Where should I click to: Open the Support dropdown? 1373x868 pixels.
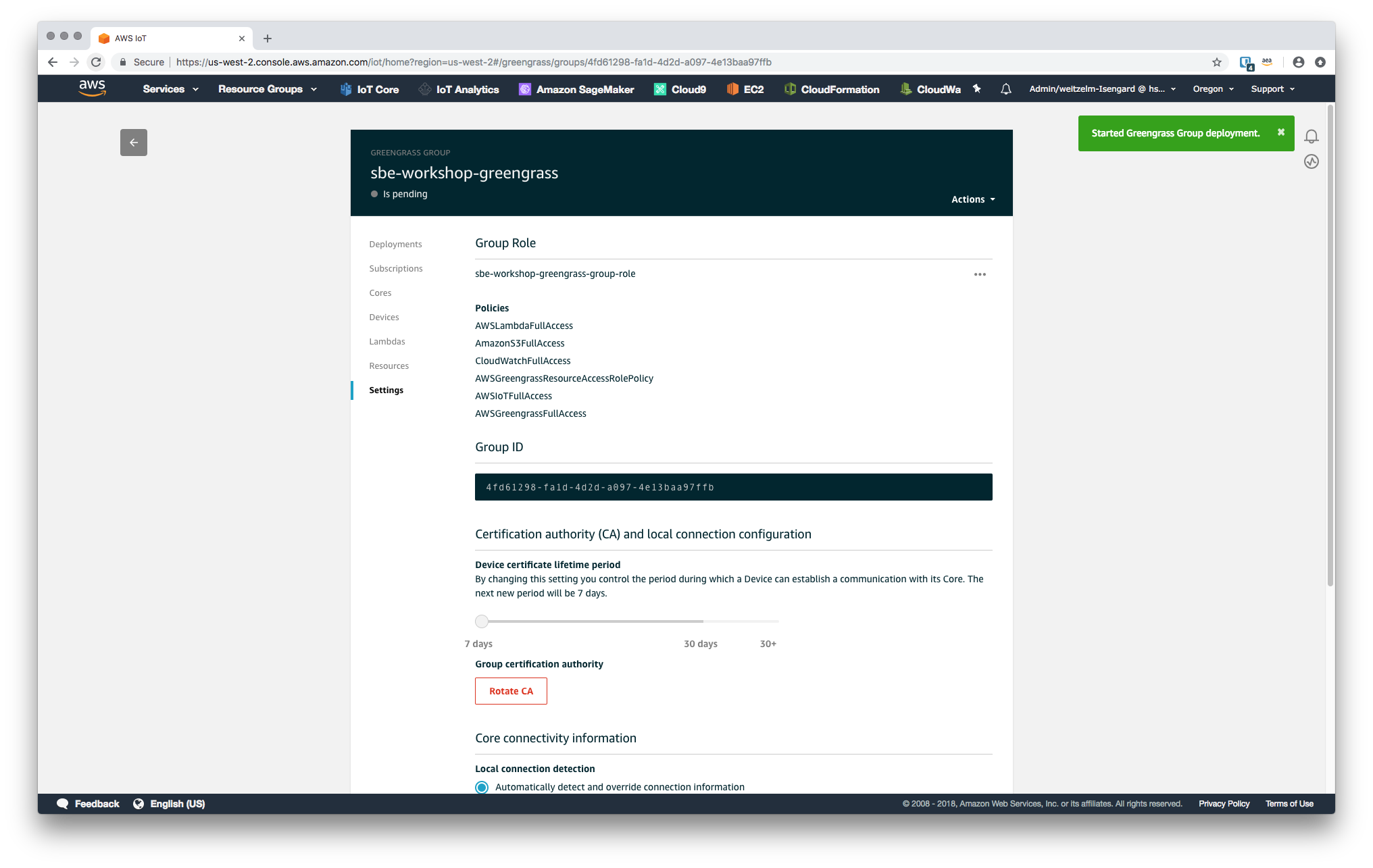1273,89
